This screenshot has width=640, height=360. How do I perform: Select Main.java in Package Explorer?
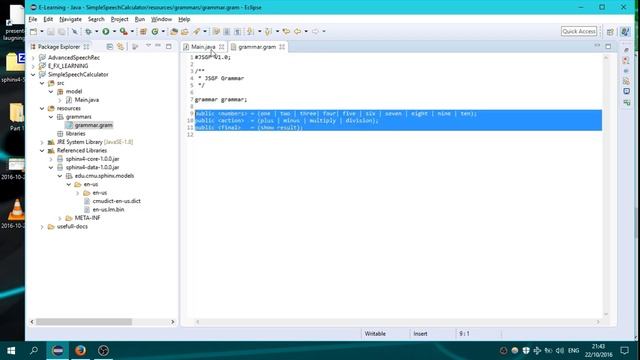tap(87, 100)
